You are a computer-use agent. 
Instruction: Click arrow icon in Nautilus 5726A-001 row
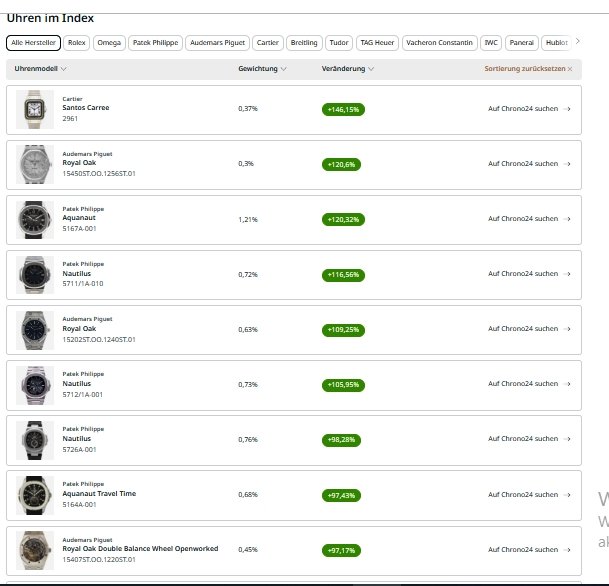[568, 439]
